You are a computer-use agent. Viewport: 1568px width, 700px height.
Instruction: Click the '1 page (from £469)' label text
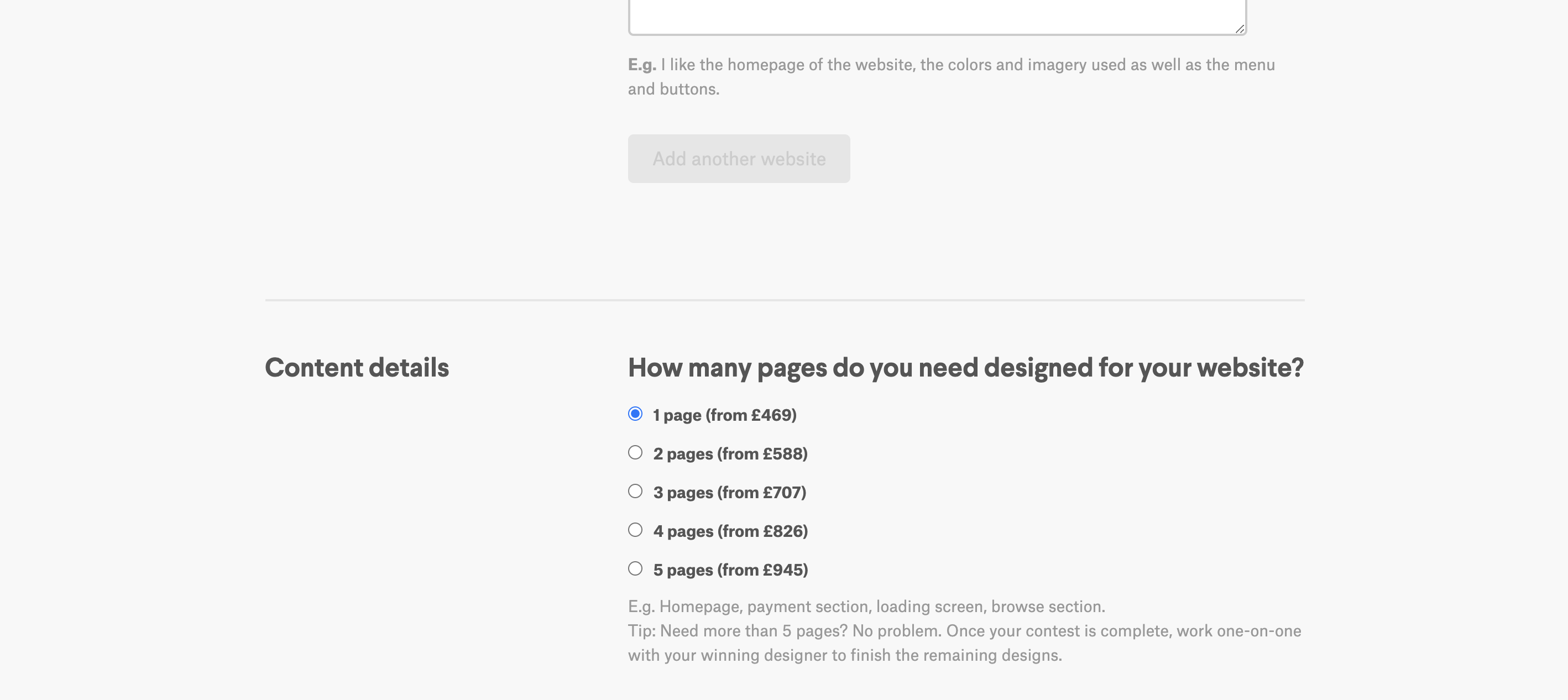(724, 415)
